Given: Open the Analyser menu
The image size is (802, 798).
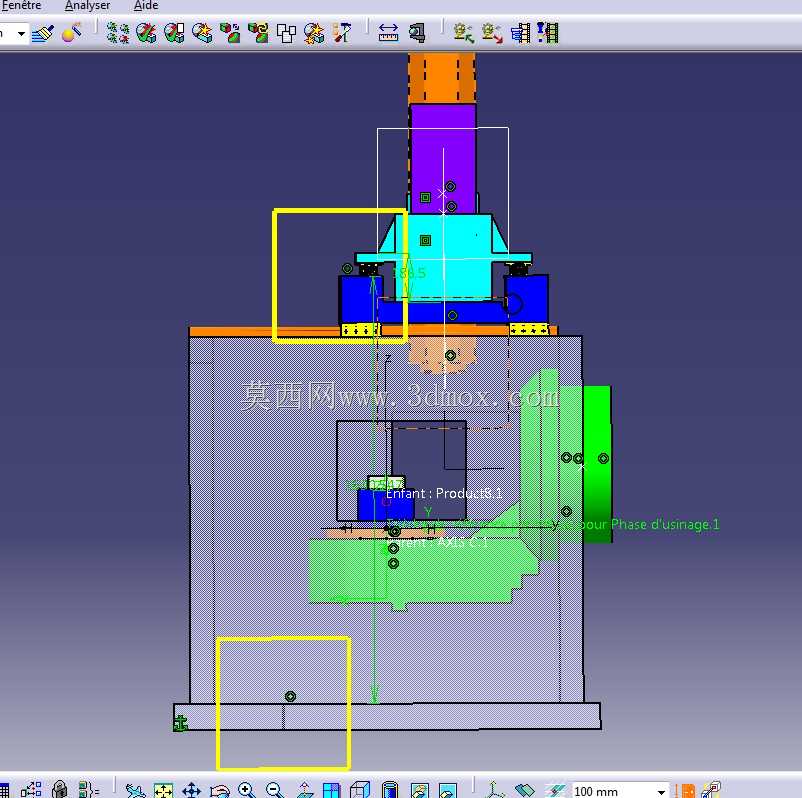Looking at the screenshot, I should (x=87, y=6).
